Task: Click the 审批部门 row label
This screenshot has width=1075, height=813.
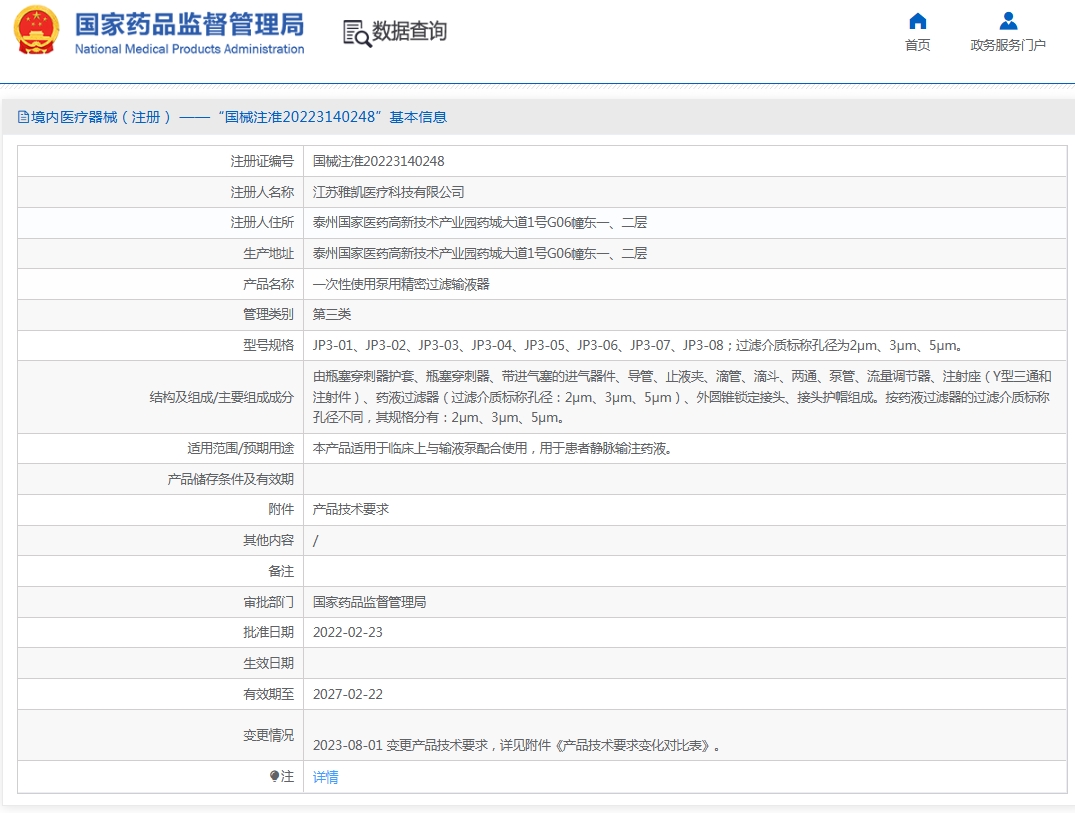Action: click(x=268, y=602)
